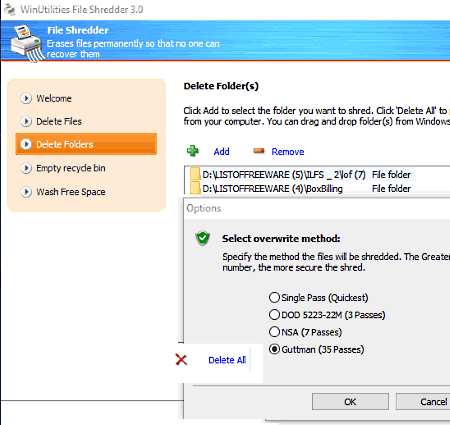Viewport: 450px width, 425px height.
Task: Switch to Empty recycle bin
Action: pos(71,168)
